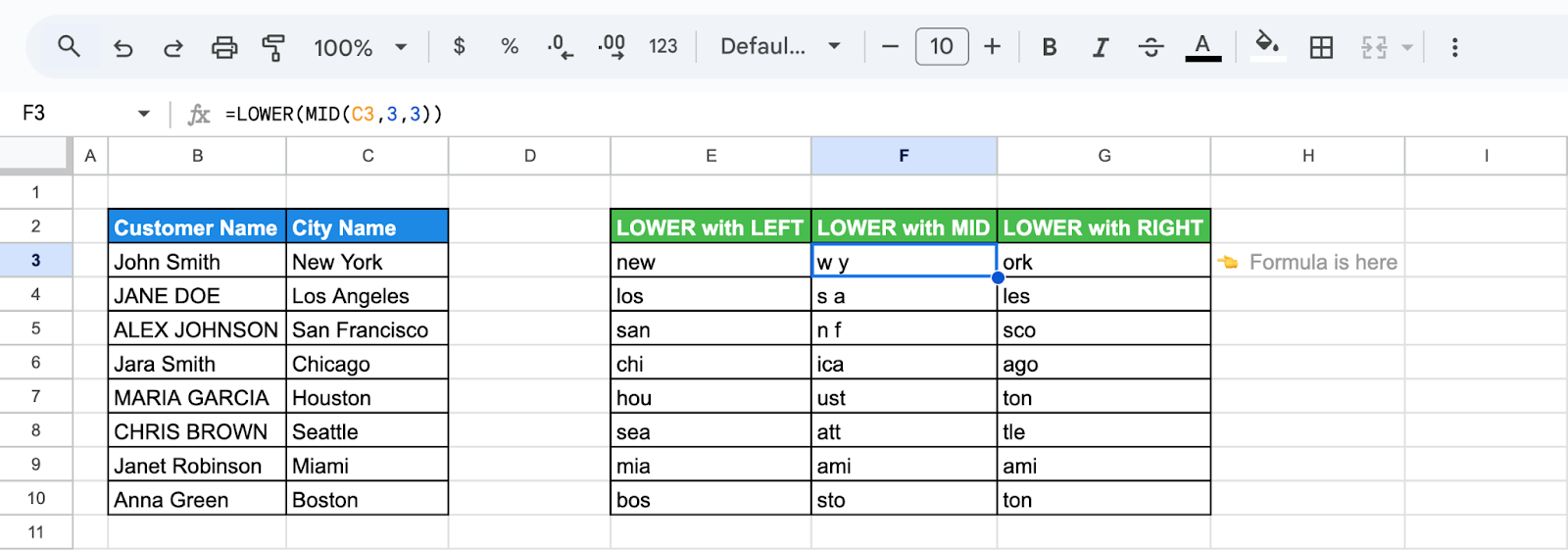Select the cell containing 'new'
This screenshot has width=1568, height=550.
[710, 262]
